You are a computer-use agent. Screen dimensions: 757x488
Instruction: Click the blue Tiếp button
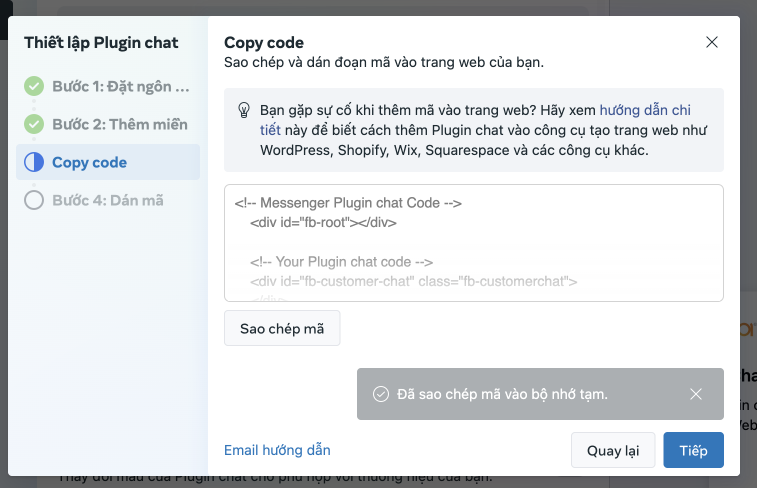point(693,450)
